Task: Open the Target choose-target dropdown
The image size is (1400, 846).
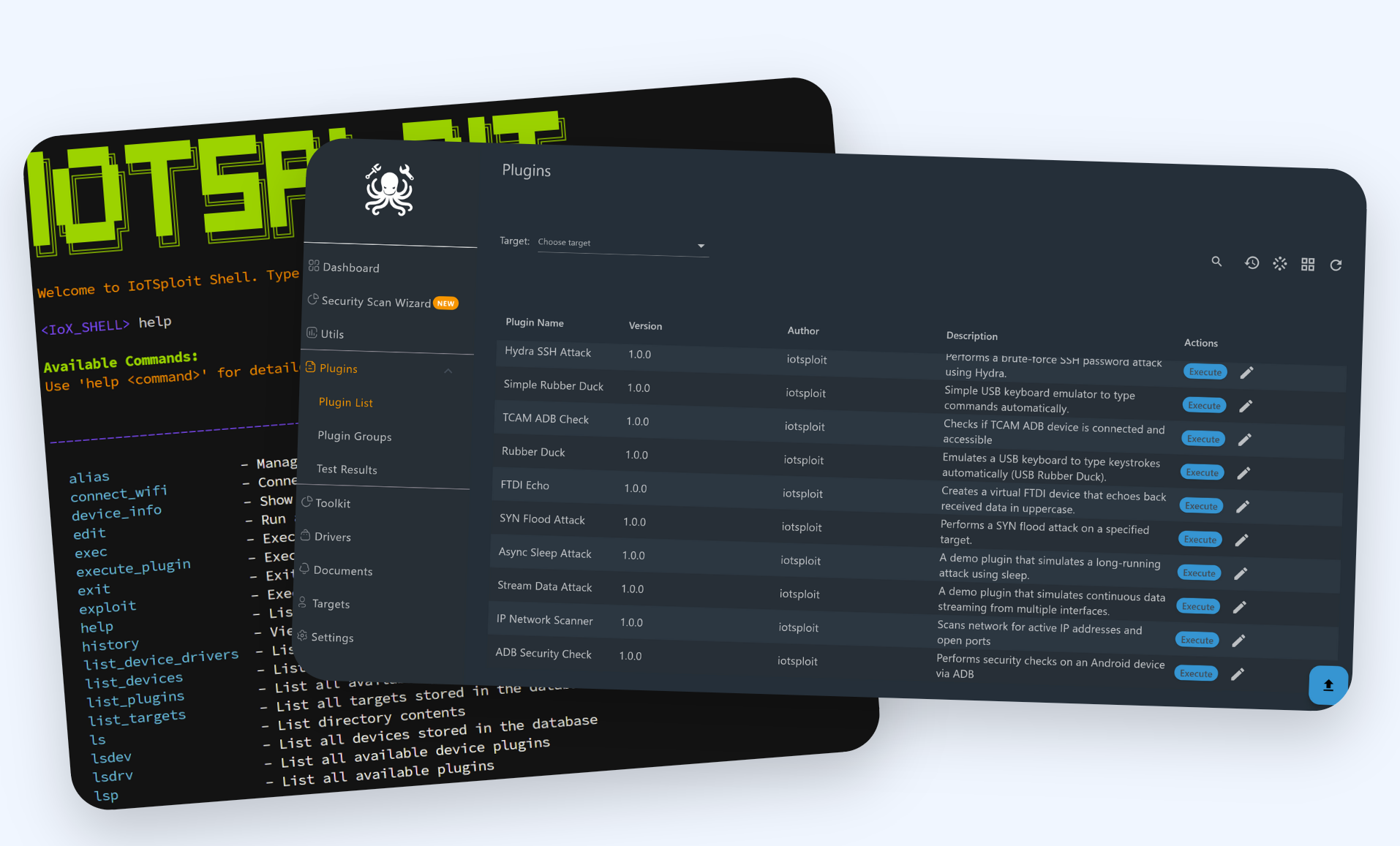Action: click(622, 244)
